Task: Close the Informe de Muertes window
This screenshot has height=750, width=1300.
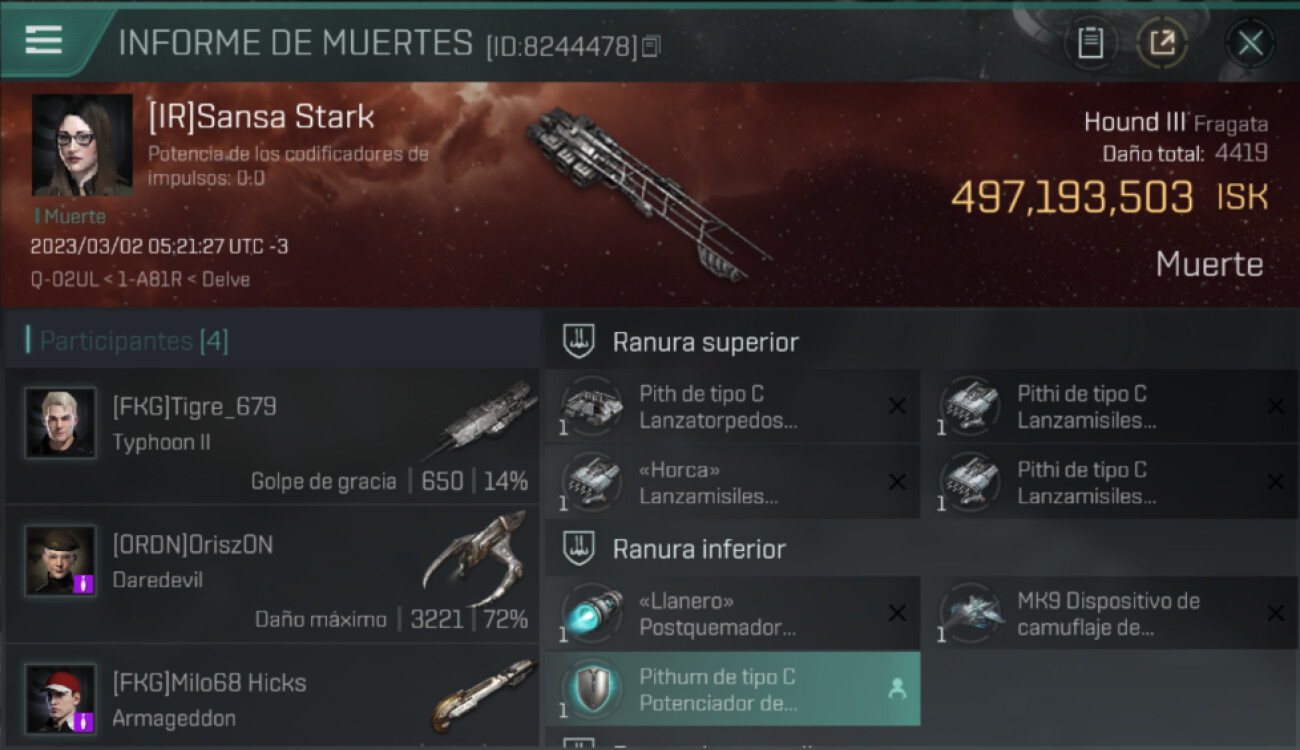Action: pos(1250,43)
